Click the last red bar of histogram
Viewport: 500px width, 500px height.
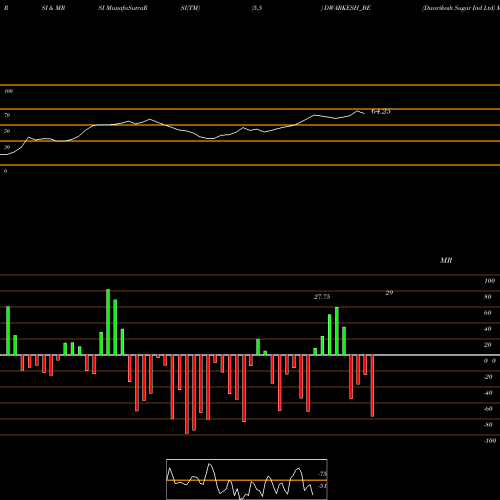pos(372,386)
